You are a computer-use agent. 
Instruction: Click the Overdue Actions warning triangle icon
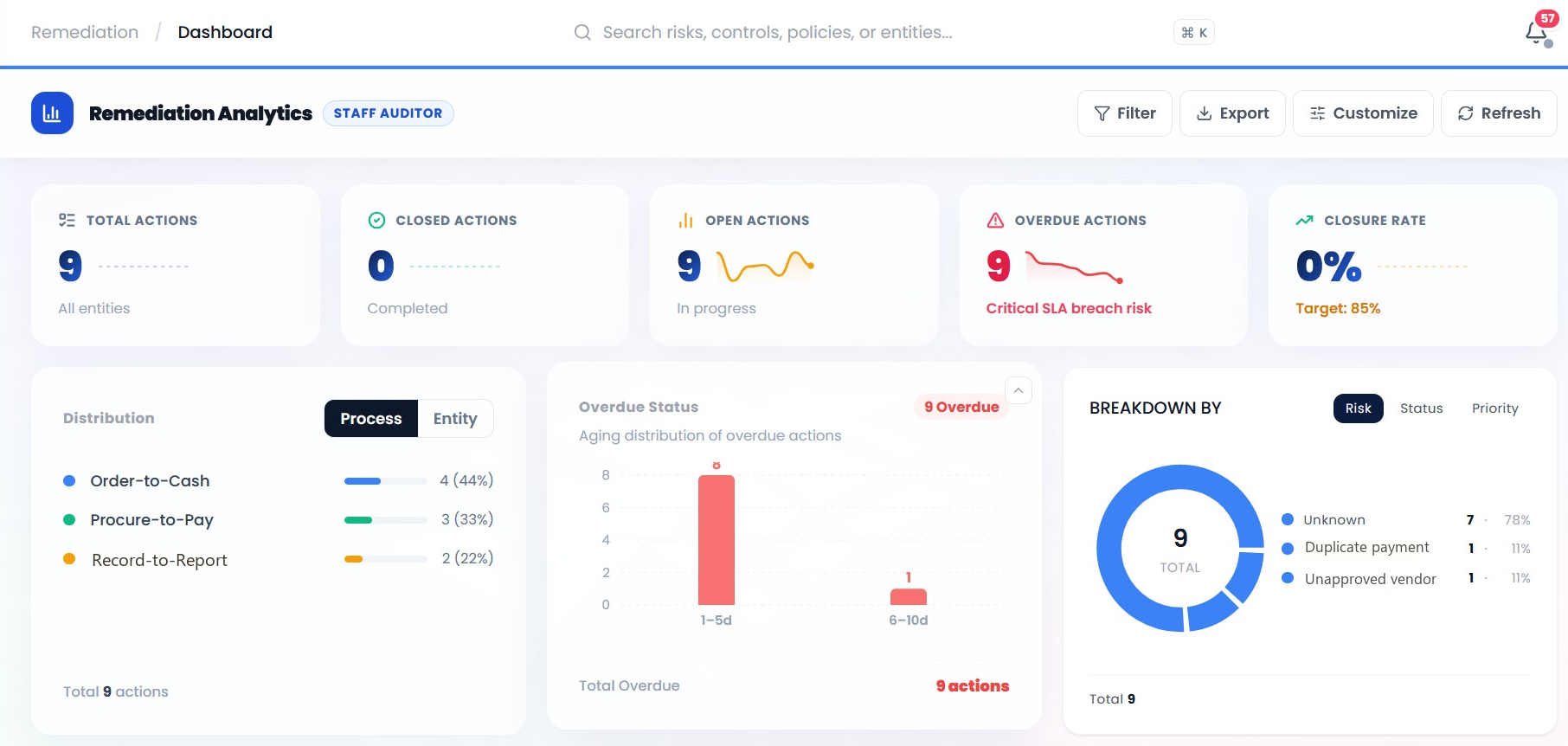995,221
